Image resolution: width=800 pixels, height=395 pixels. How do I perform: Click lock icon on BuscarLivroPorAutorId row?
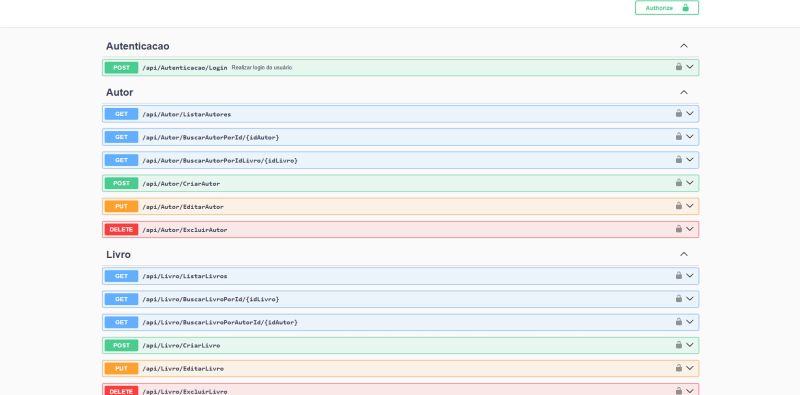[679, 322]
